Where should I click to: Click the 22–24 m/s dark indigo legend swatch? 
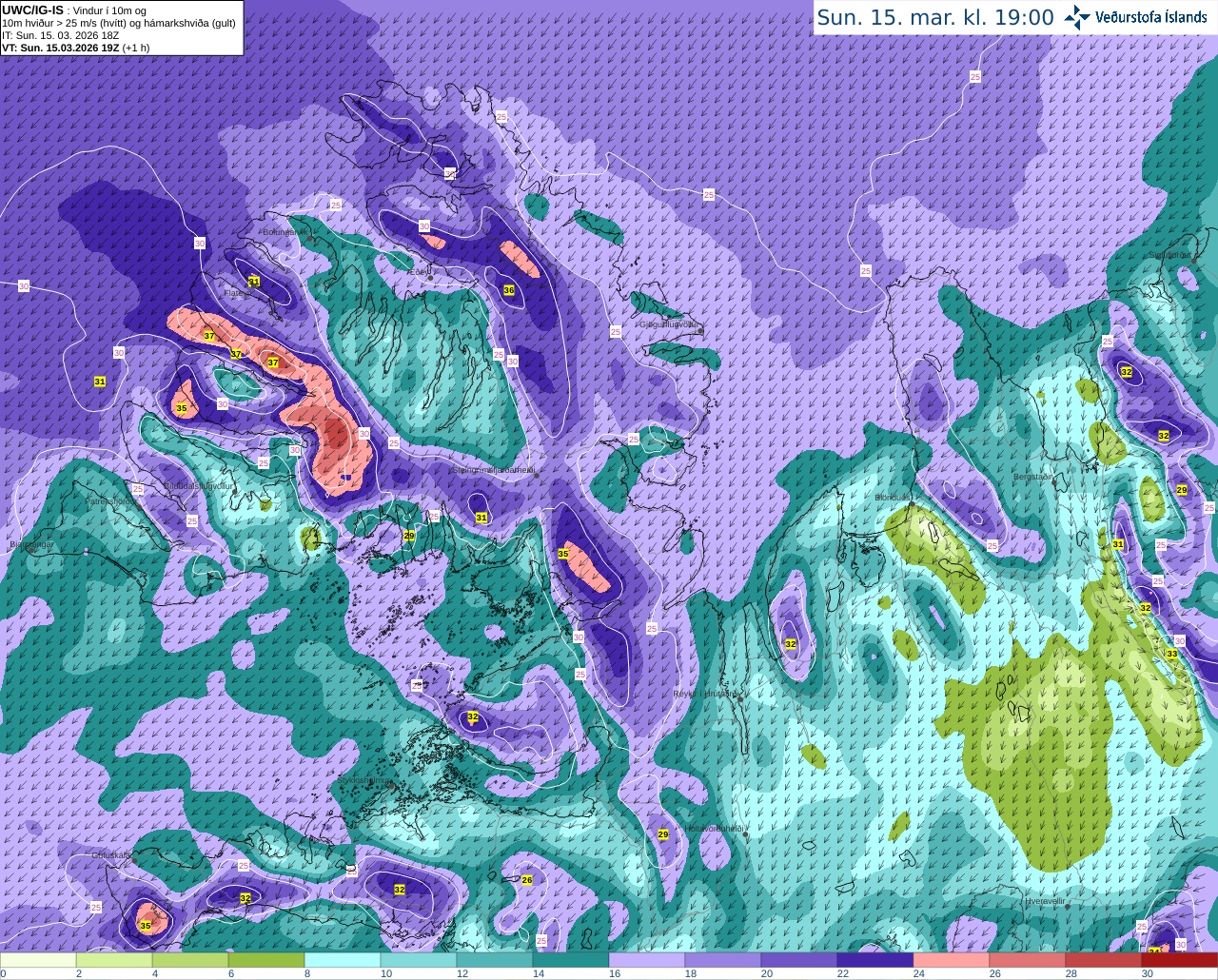[875, 960]
